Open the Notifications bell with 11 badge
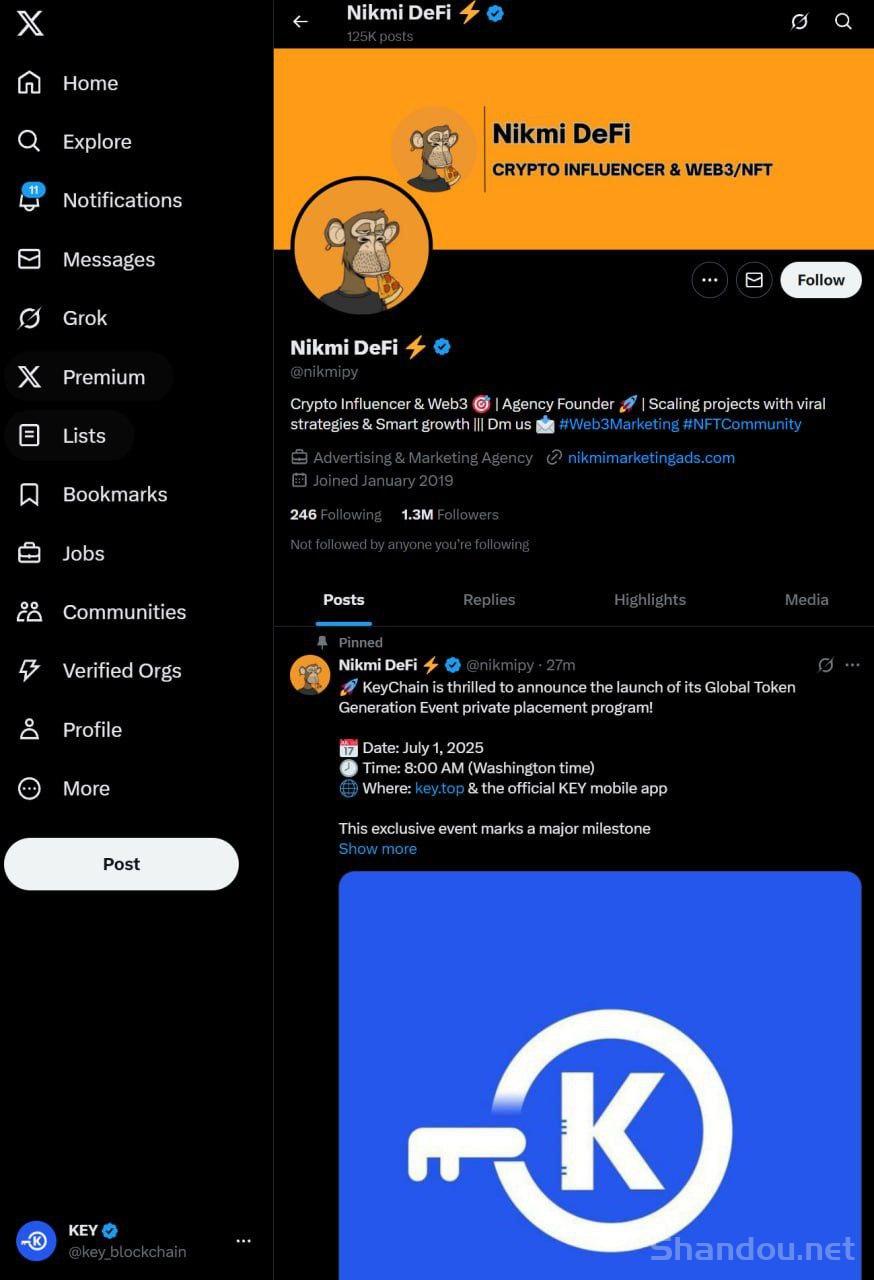This screenshot has width=874, height=1280. [x=30, y=198]
